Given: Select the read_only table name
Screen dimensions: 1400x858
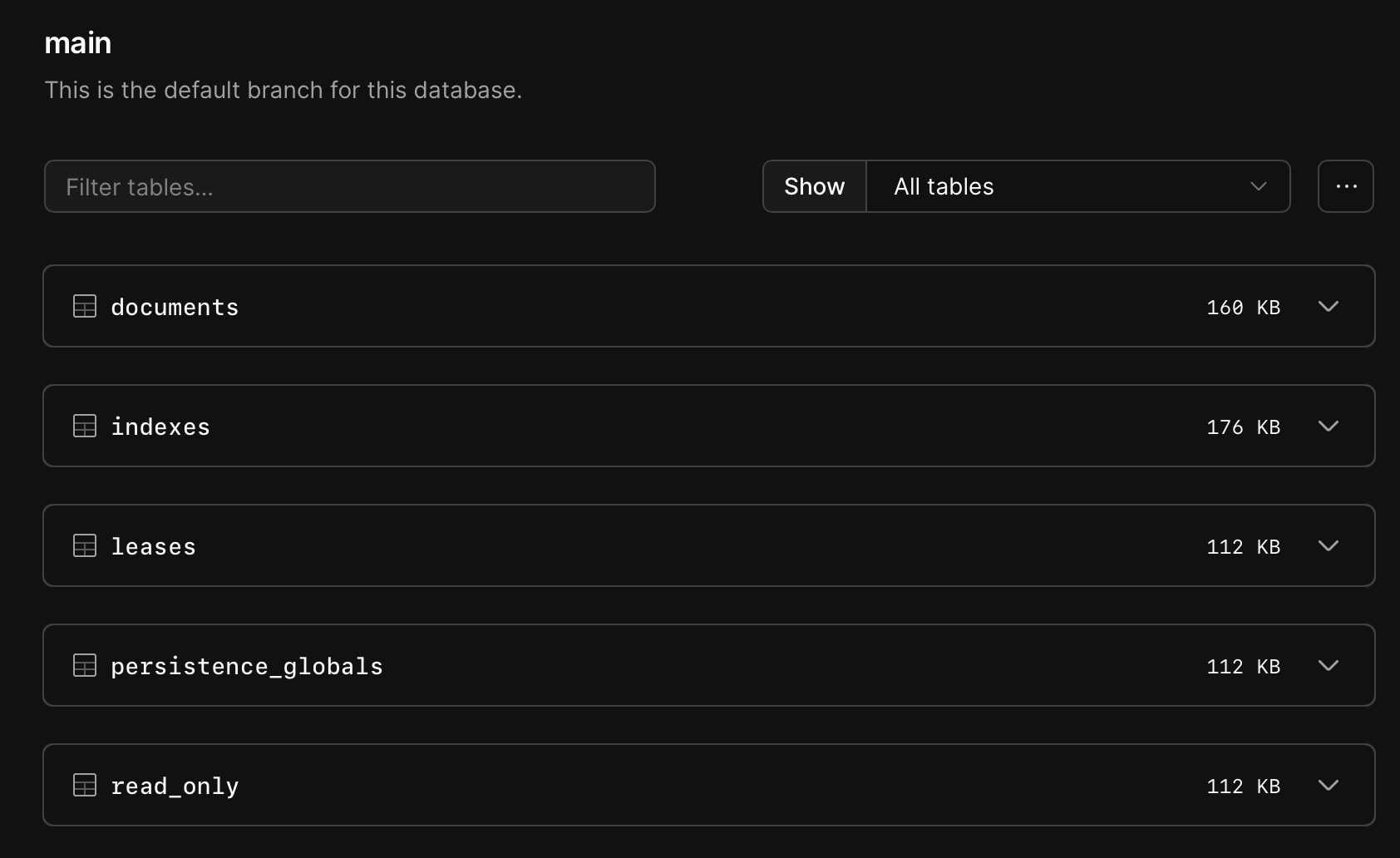Looking at the screenshot, I should (x=175, y=786).
